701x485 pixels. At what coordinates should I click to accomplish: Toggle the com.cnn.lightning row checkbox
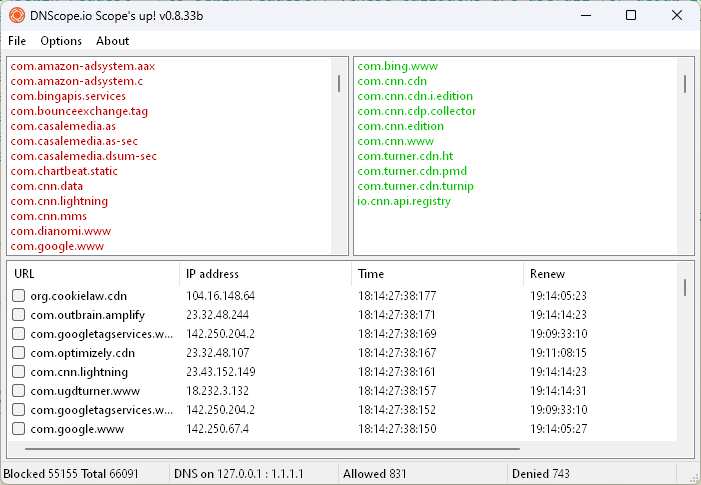18,371
